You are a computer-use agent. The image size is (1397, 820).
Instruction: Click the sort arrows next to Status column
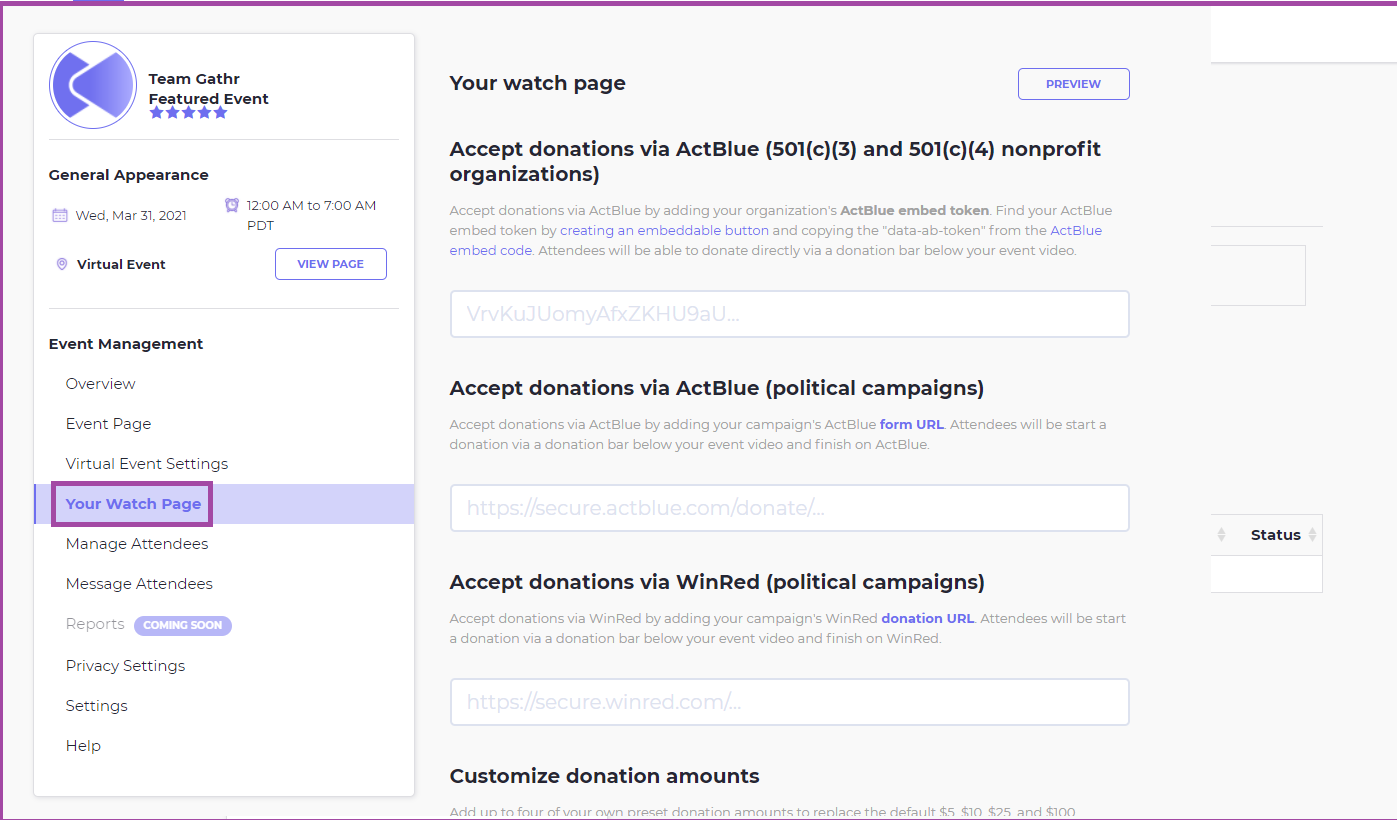1312,535
